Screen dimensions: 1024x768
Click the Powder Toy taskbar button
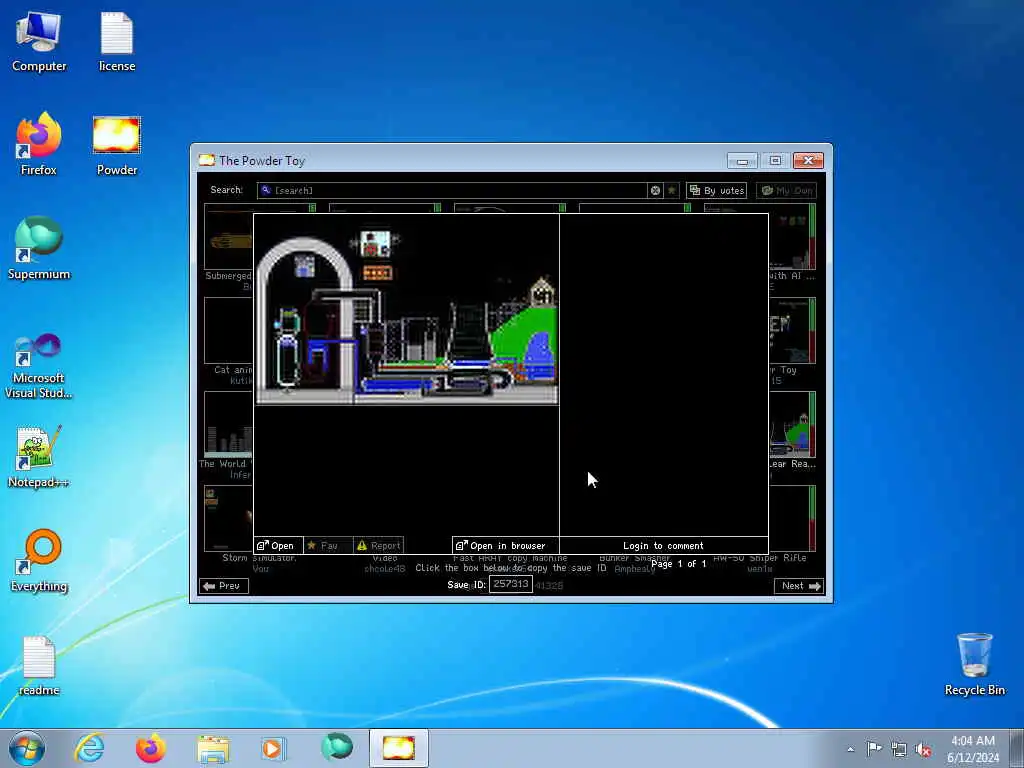pyautogui.click(x=398, y=748)
